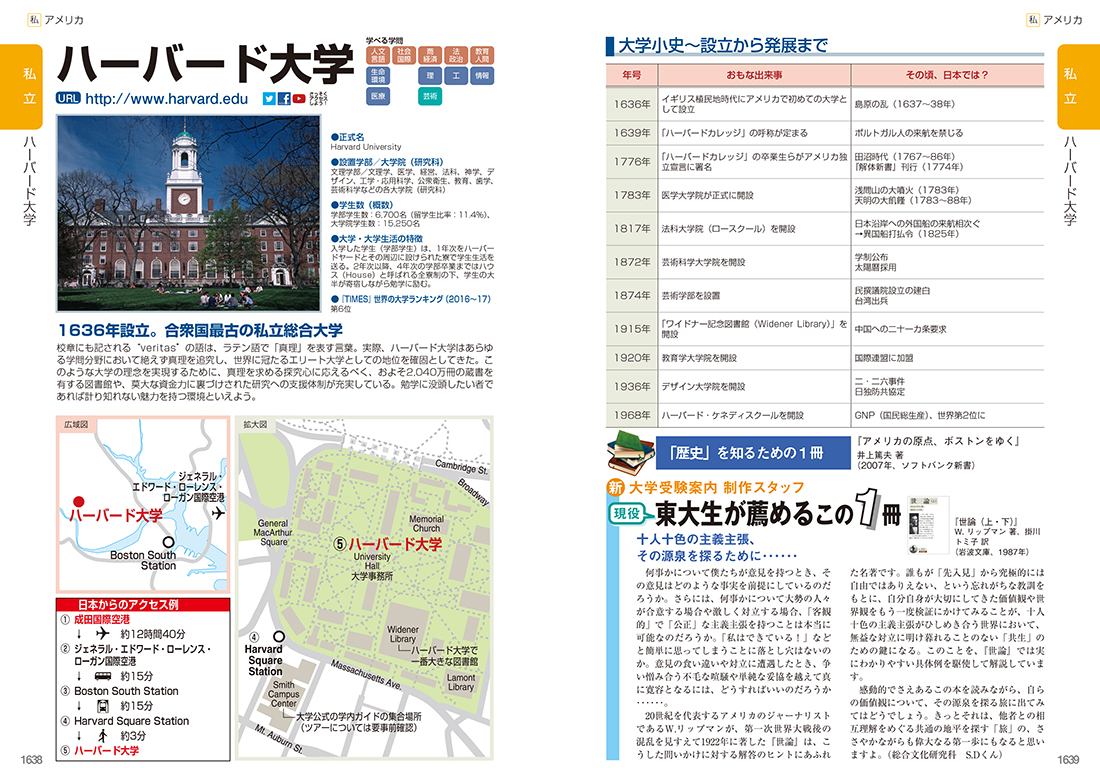Click the 1817年 table cell
Viewport: 1100px width, 768px height.
pyautogui.click(x=631, y=228)
